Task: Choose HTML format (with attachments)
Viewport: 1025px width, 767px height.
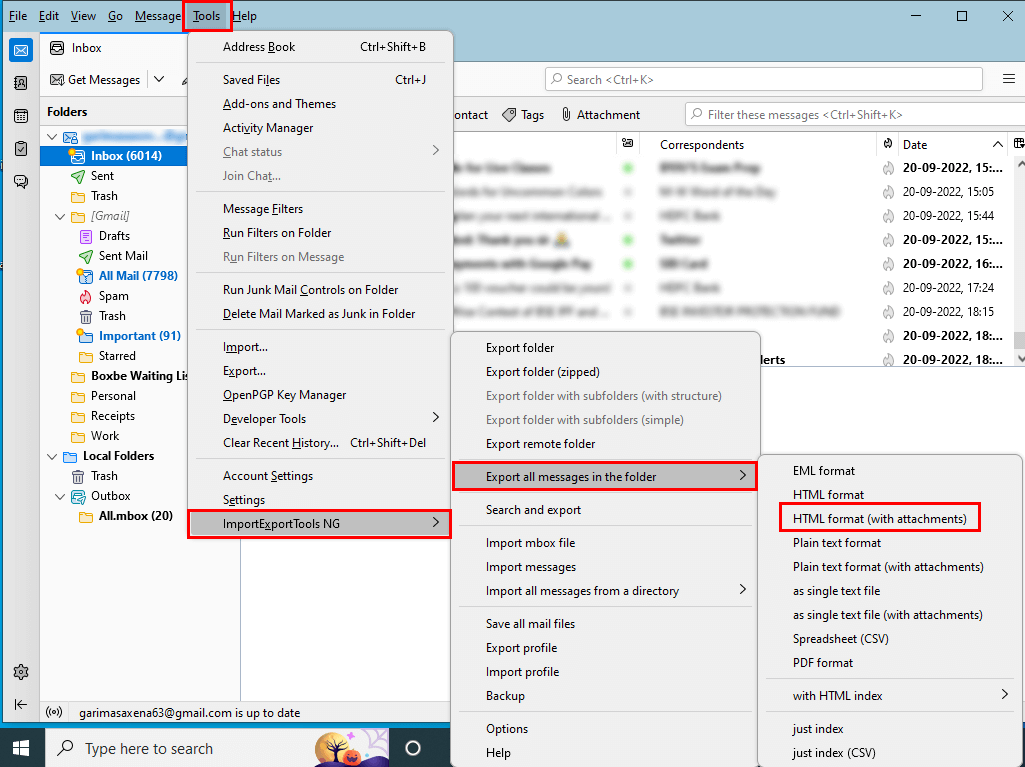Action: tap(880, 519)
